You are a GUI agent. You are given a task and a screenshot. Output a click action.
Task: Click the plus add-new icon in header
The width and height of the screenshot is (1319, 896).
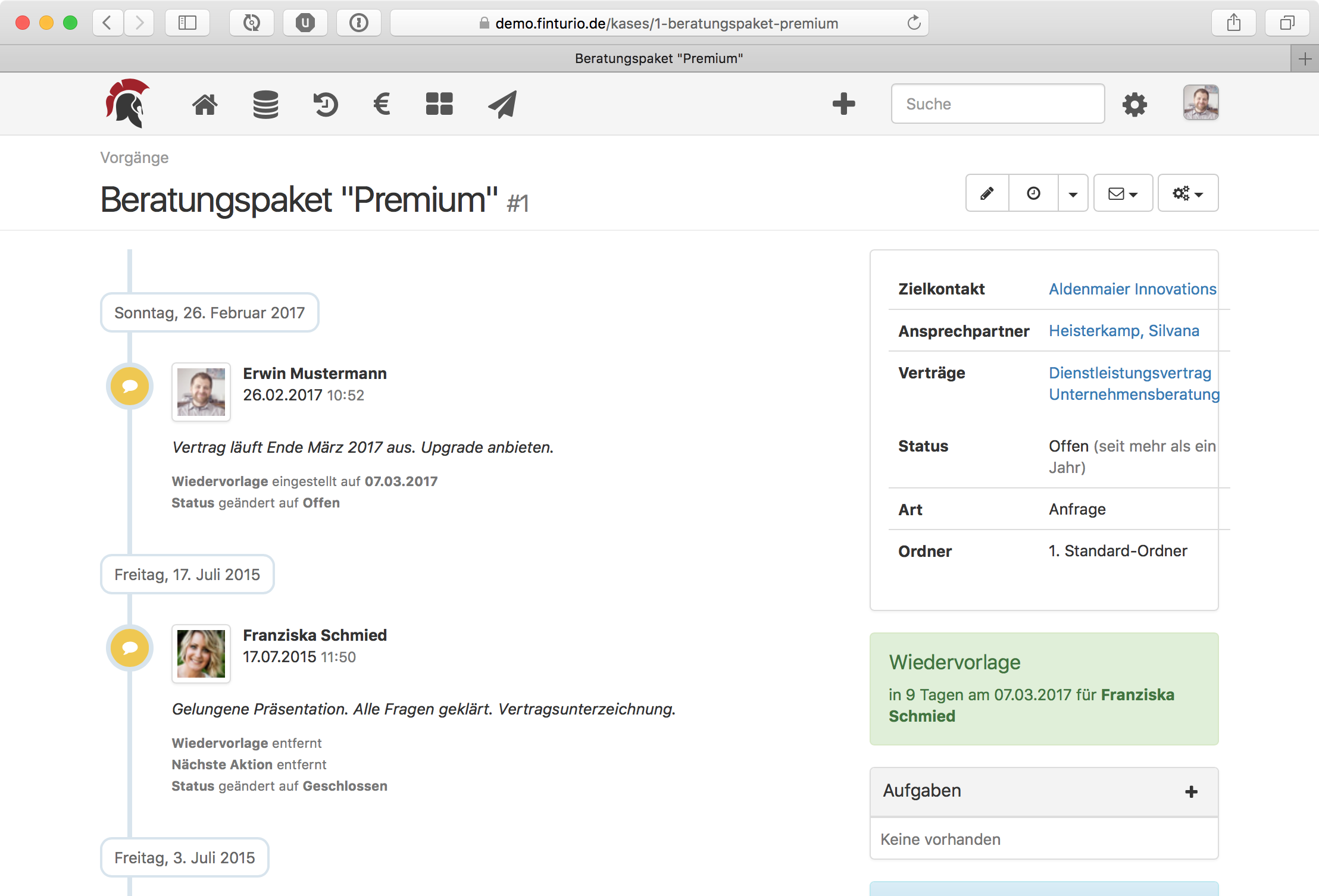843,104
